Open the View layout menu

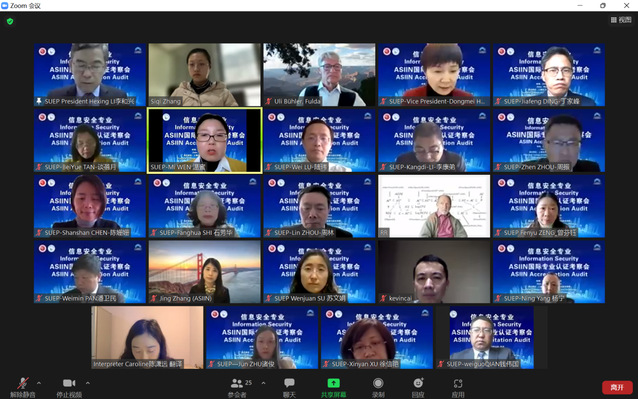(x=621, y=20)
